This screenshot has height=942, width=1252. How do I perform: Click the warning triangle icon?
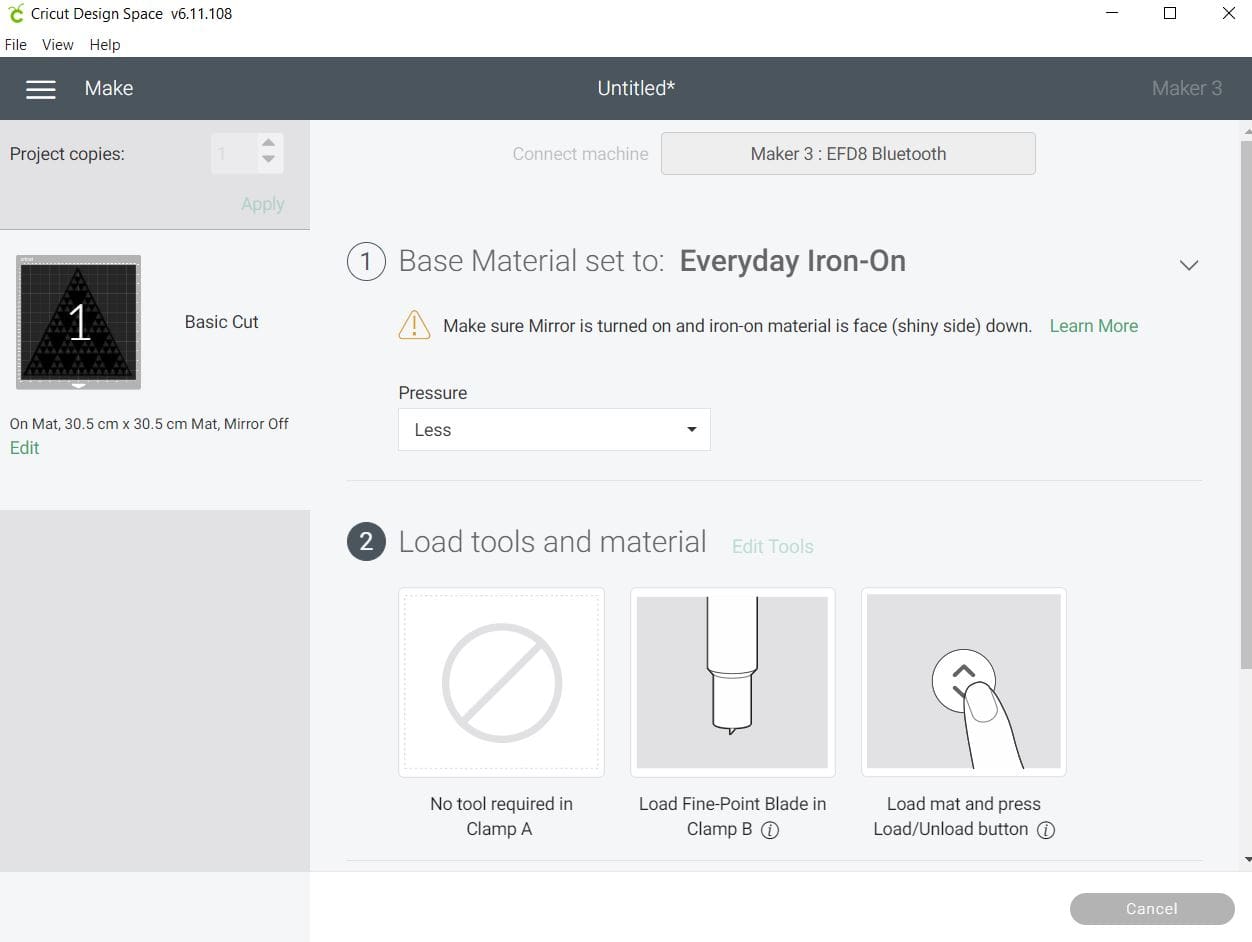coord(414,325)
